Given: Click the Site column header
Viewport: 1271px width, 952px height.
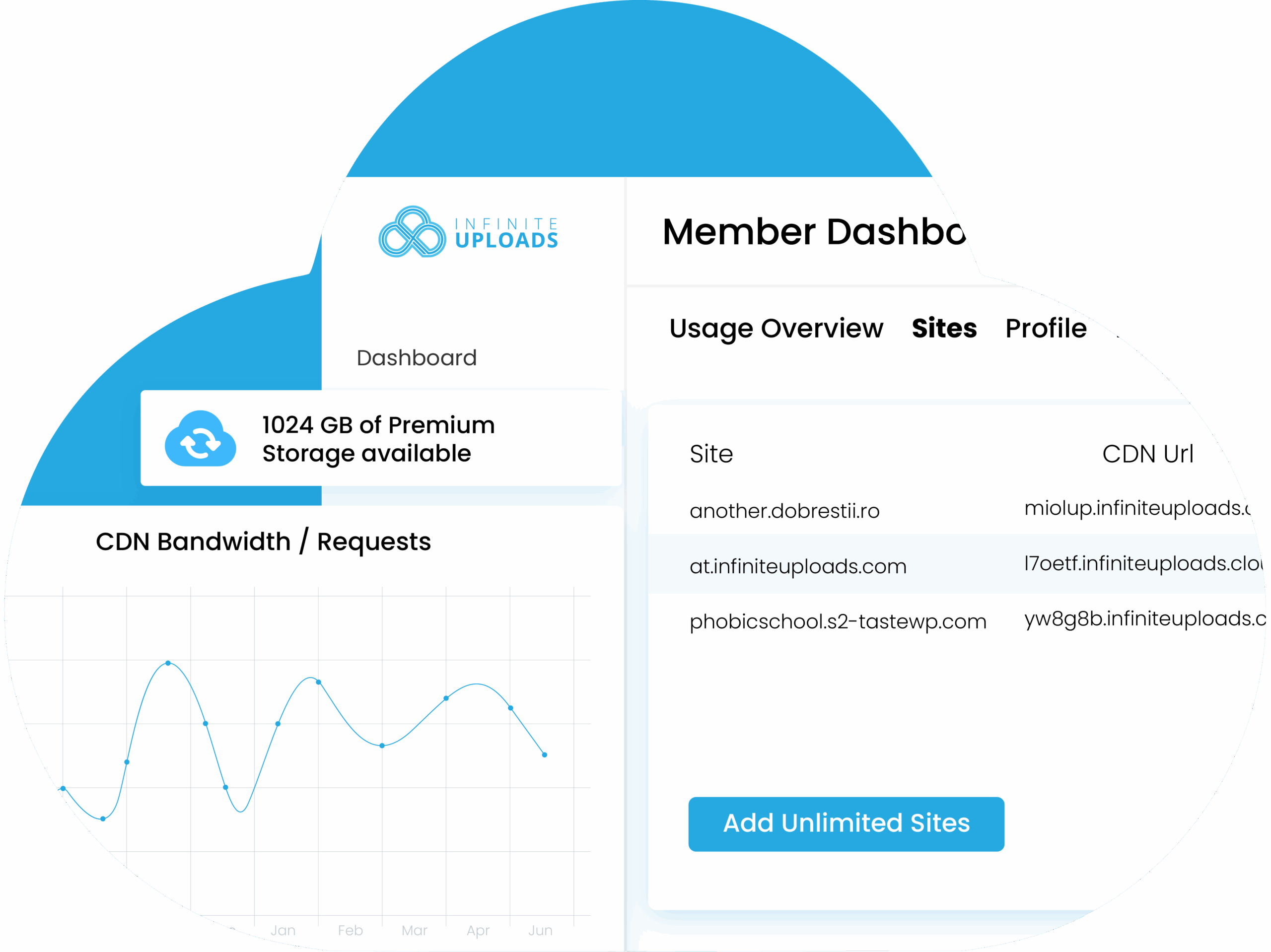Looking at the screenshot, I should [711, 455].
